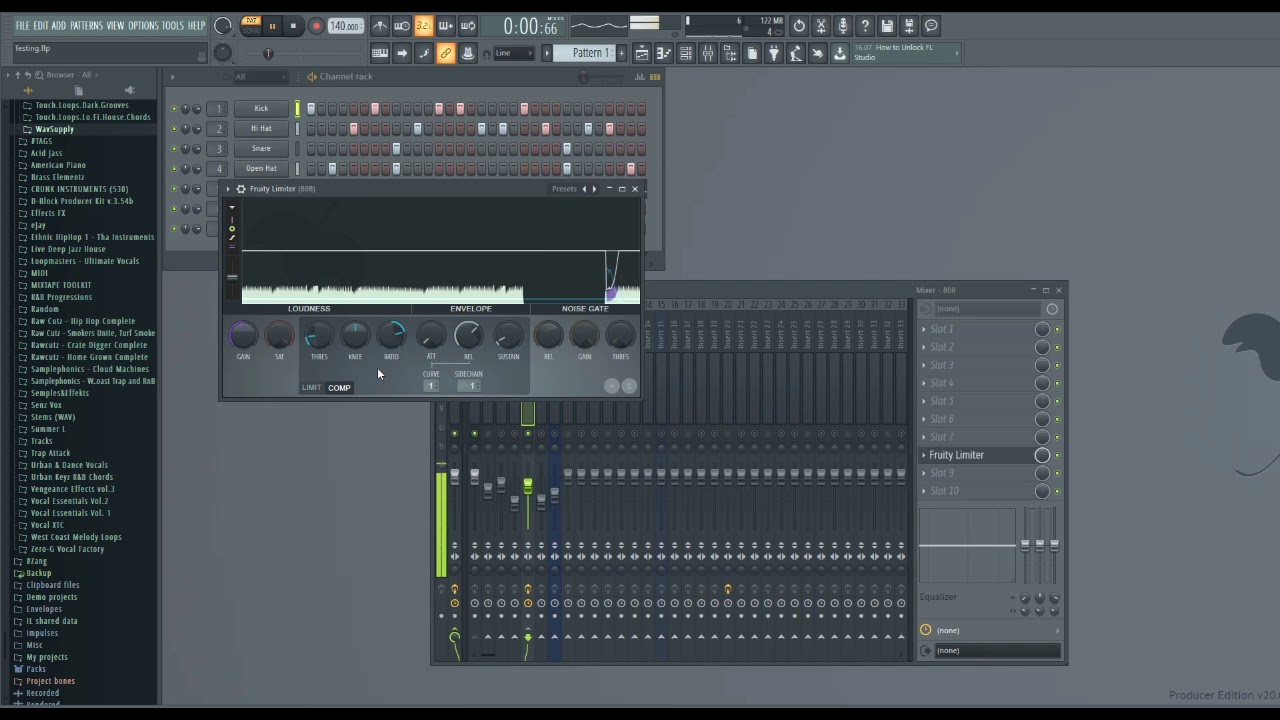
Task: Select the Hi Hat channel button
Action: point(261,128)
